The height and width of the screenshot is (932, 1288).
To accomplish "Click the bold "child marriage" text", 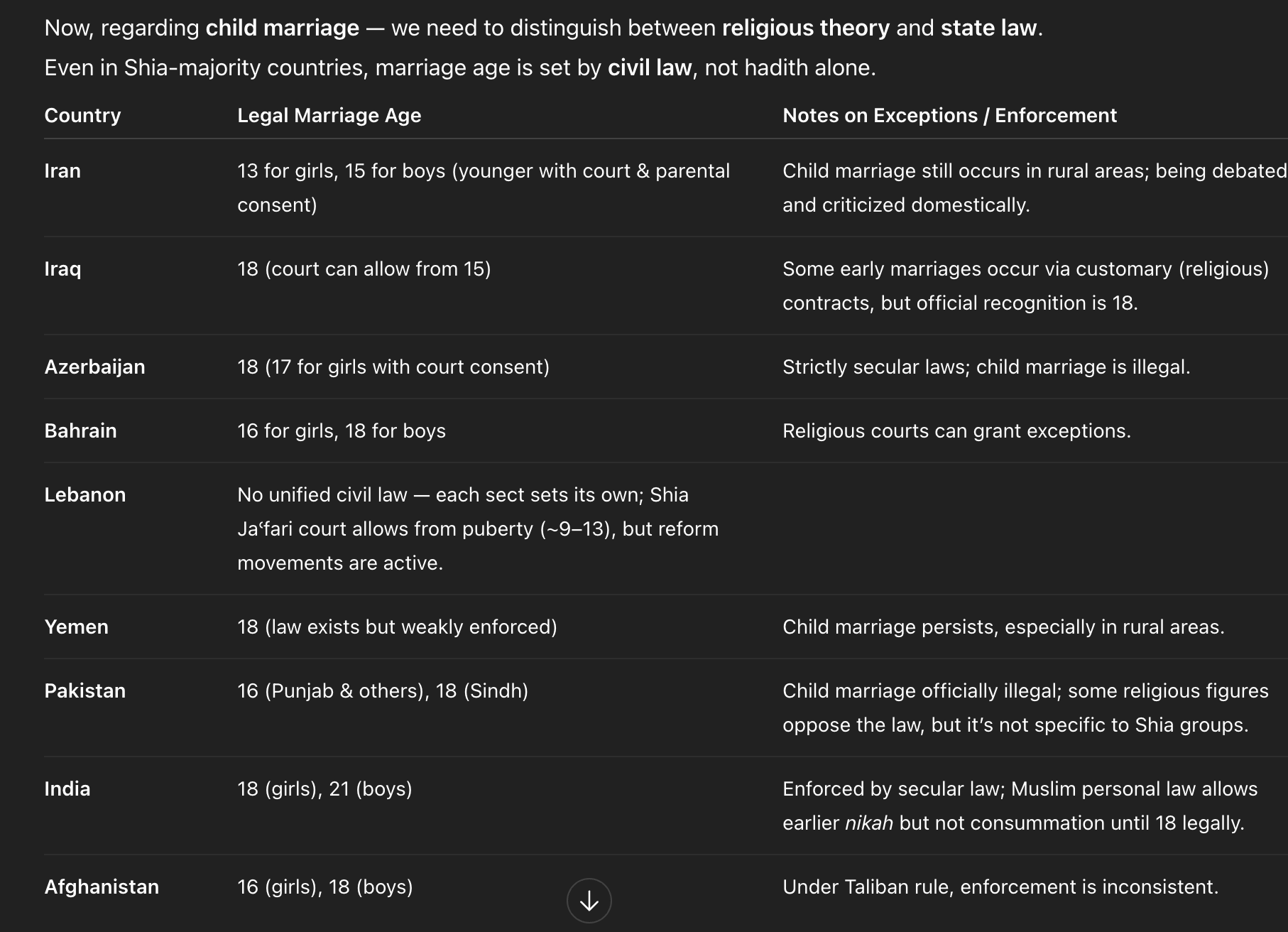I will point(282,28).
